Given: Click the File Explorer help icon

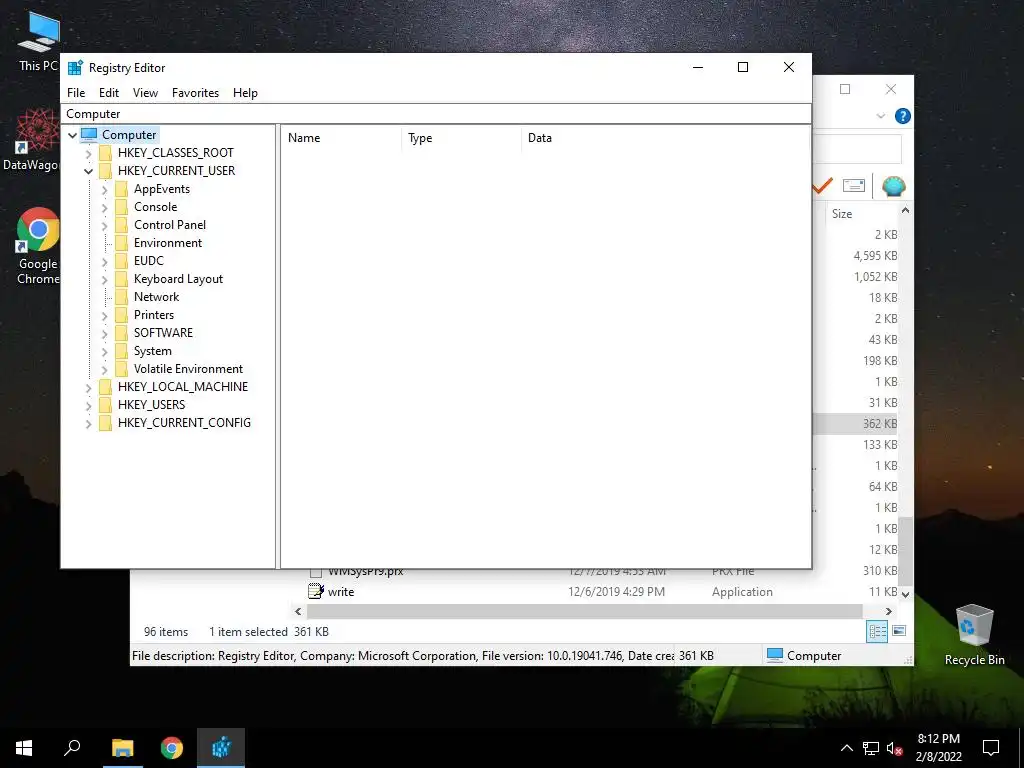Looking at the screenshot, I should [x=903, y=116].
